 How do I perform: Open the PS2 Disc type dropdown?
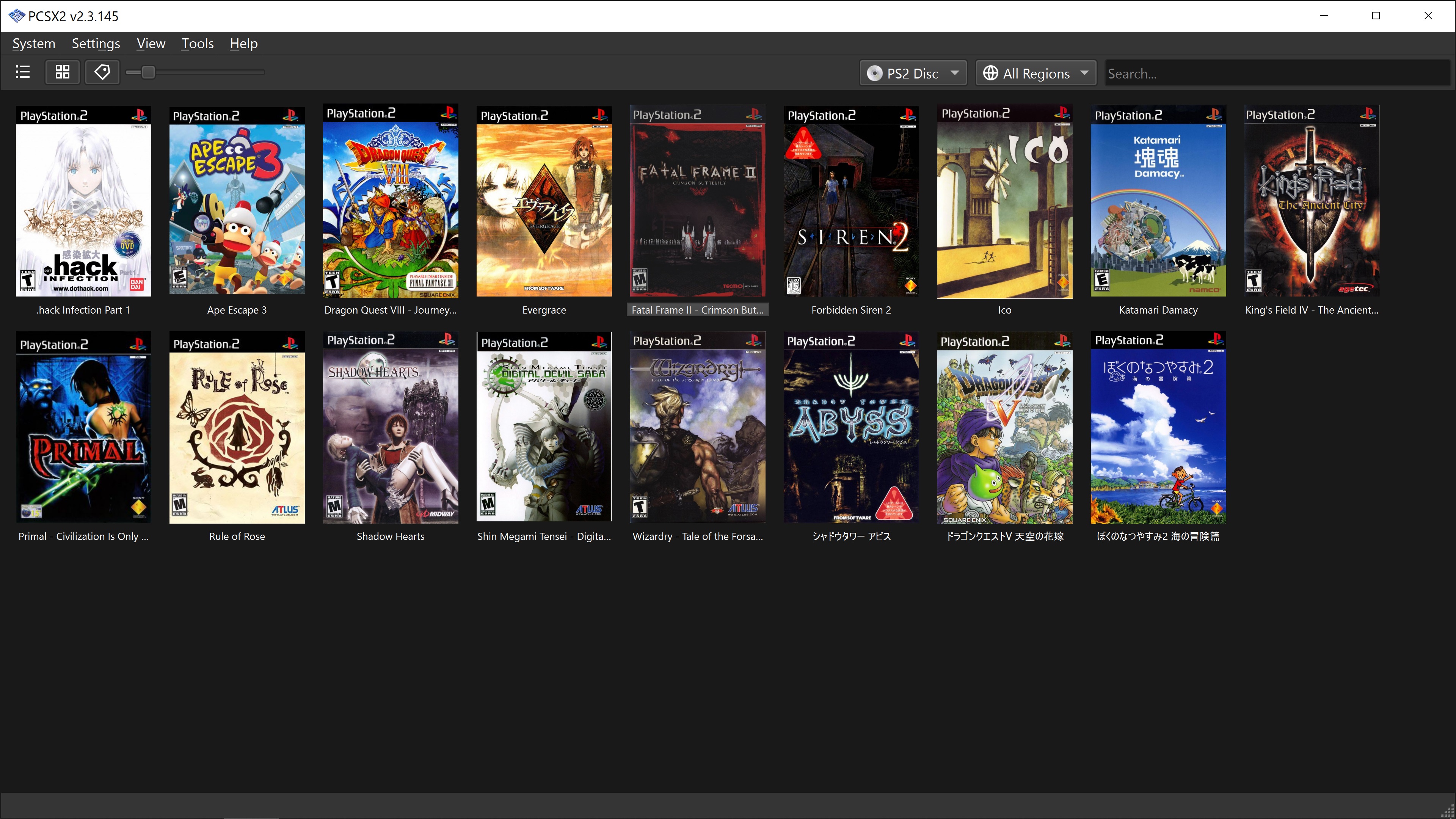pos(913,74)
